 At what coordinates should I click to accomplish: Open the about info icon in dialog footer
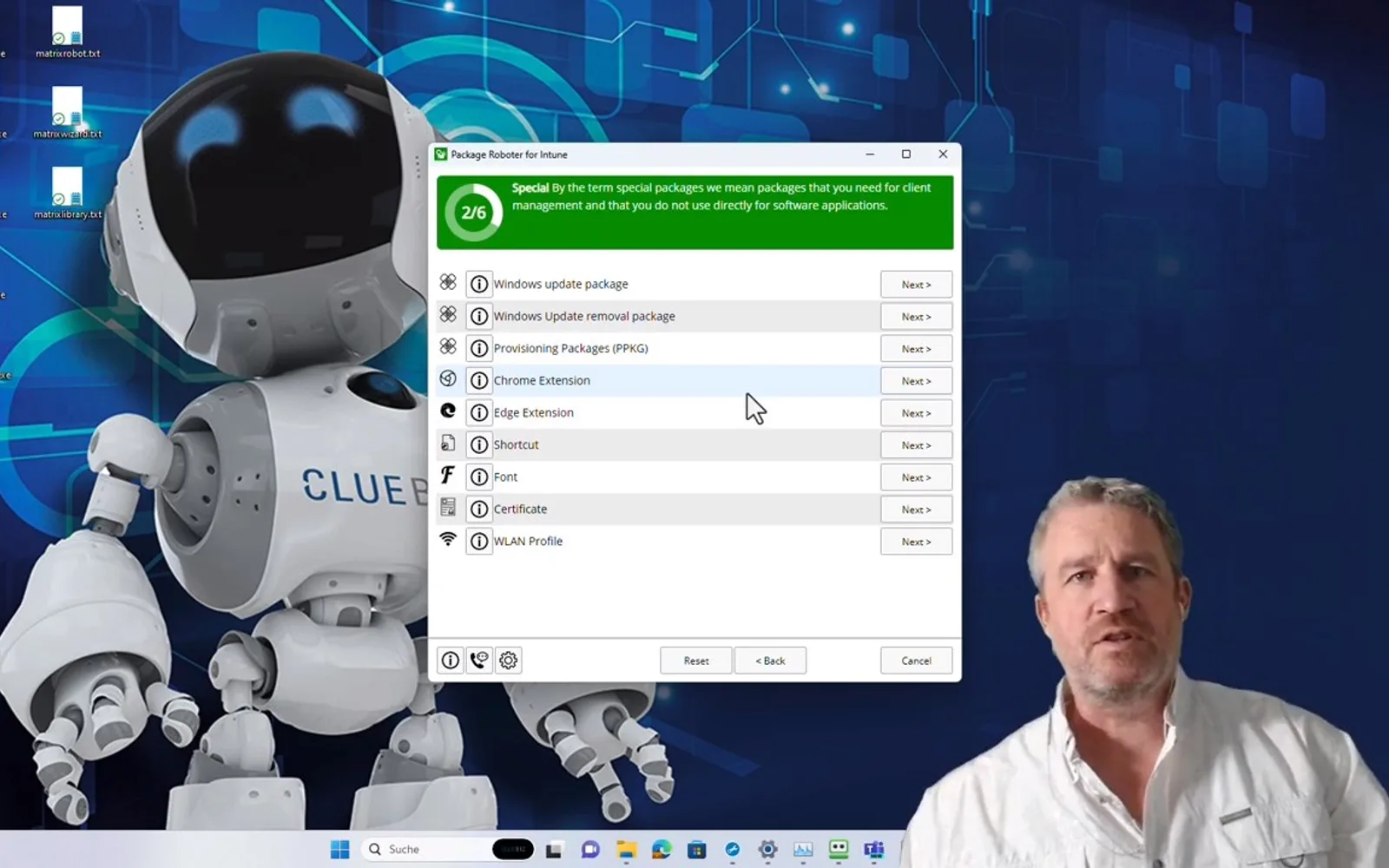coord(451,661)
